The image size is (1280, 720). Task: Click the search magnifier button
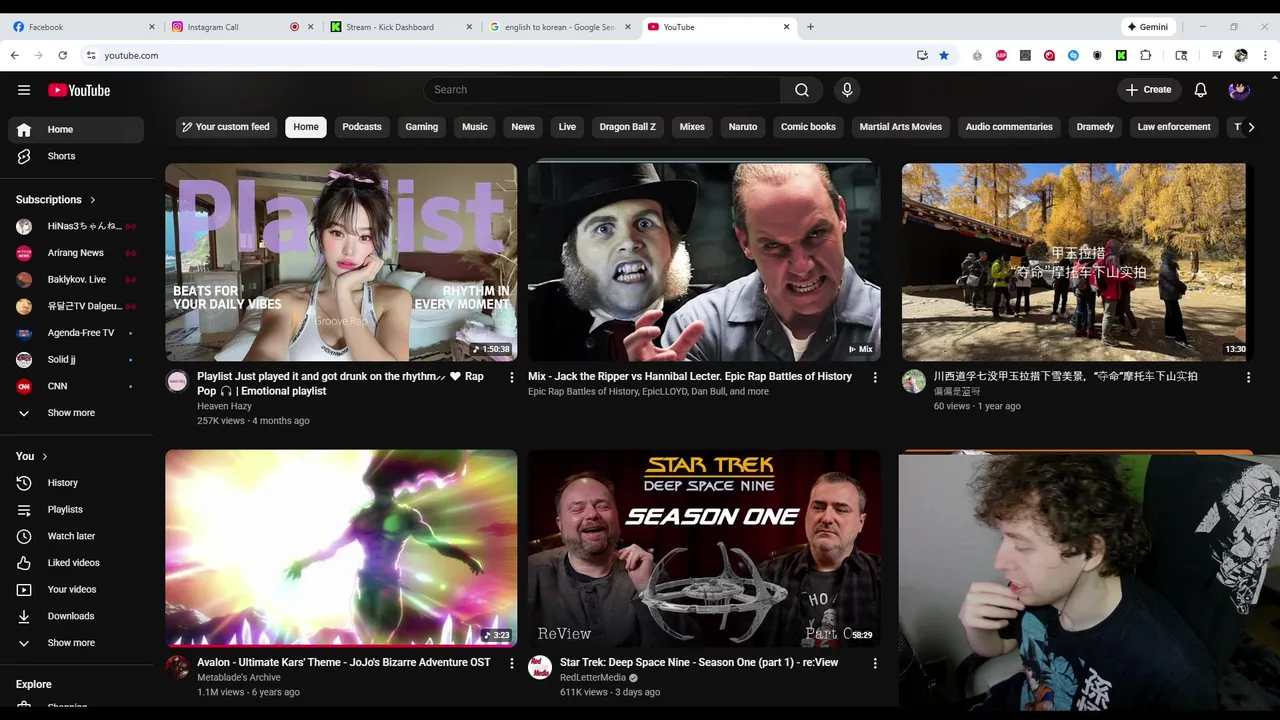[802, 90]
